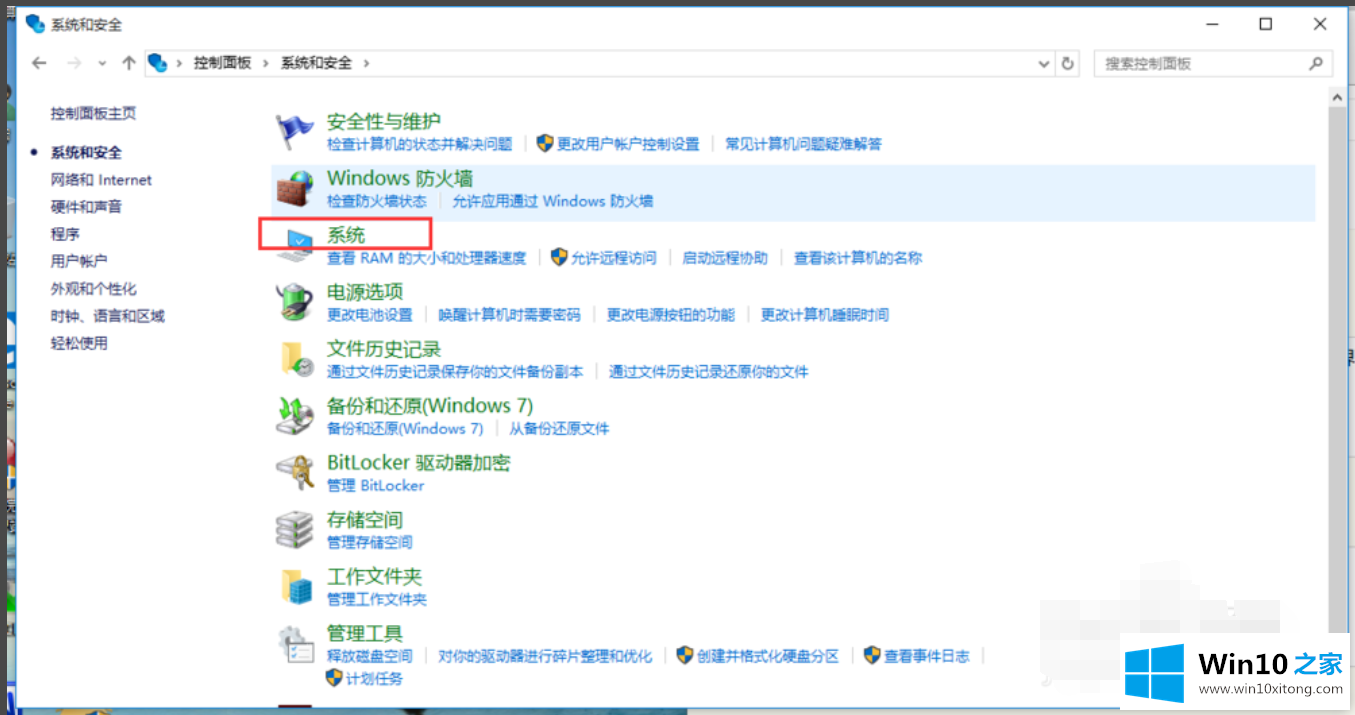Click the 系统和安全 breadcrumb segment
1355x715 pixels.
[316, 63]
